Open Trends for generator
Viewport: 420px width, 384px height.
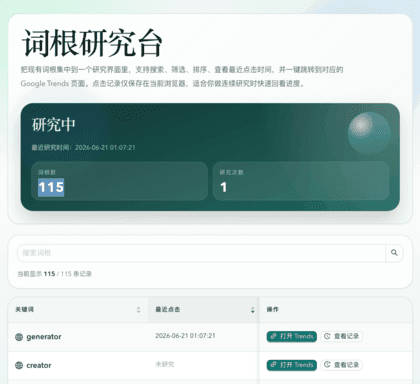click(x=292, y=336)
